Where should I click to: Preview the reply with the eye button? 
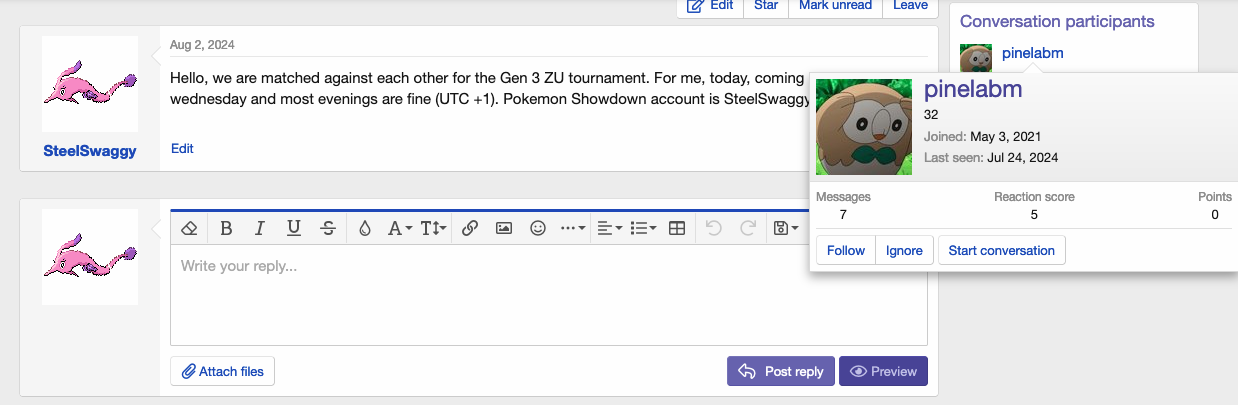[x=883, y=371]
